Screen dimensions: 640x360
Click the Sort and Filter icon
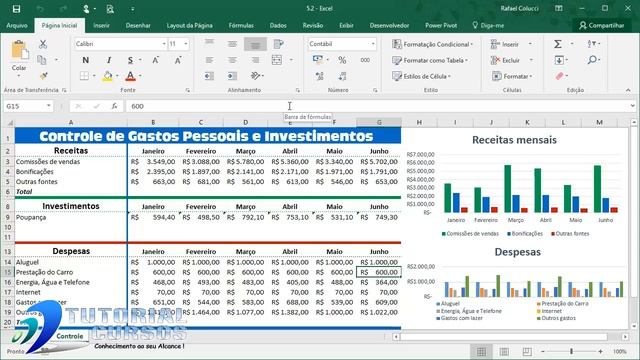[592, 44]
